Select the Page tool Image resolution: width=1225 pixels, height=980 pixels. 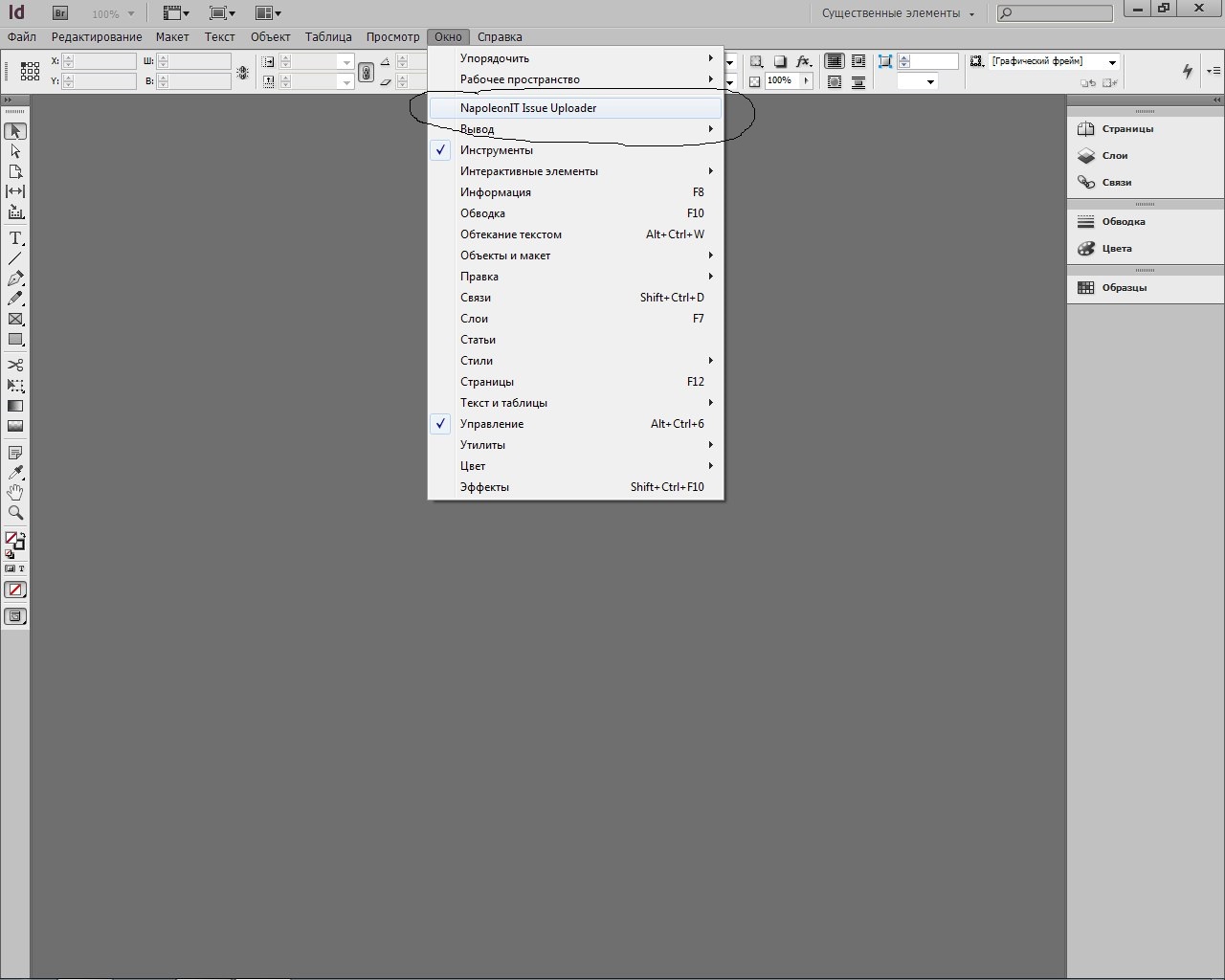coord(15,171)
